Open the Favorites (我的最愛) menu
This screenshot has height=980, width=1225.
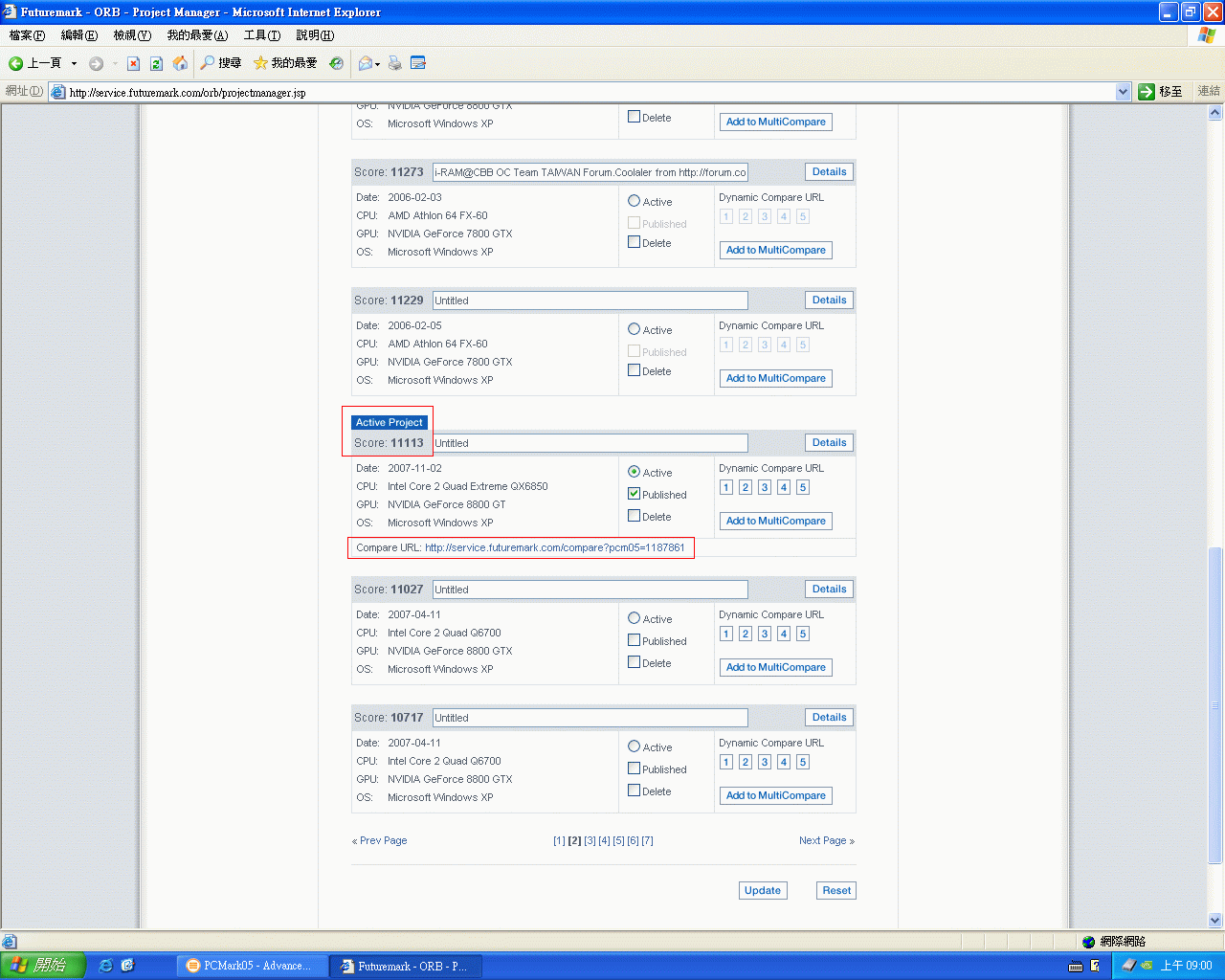coord(197,35)
